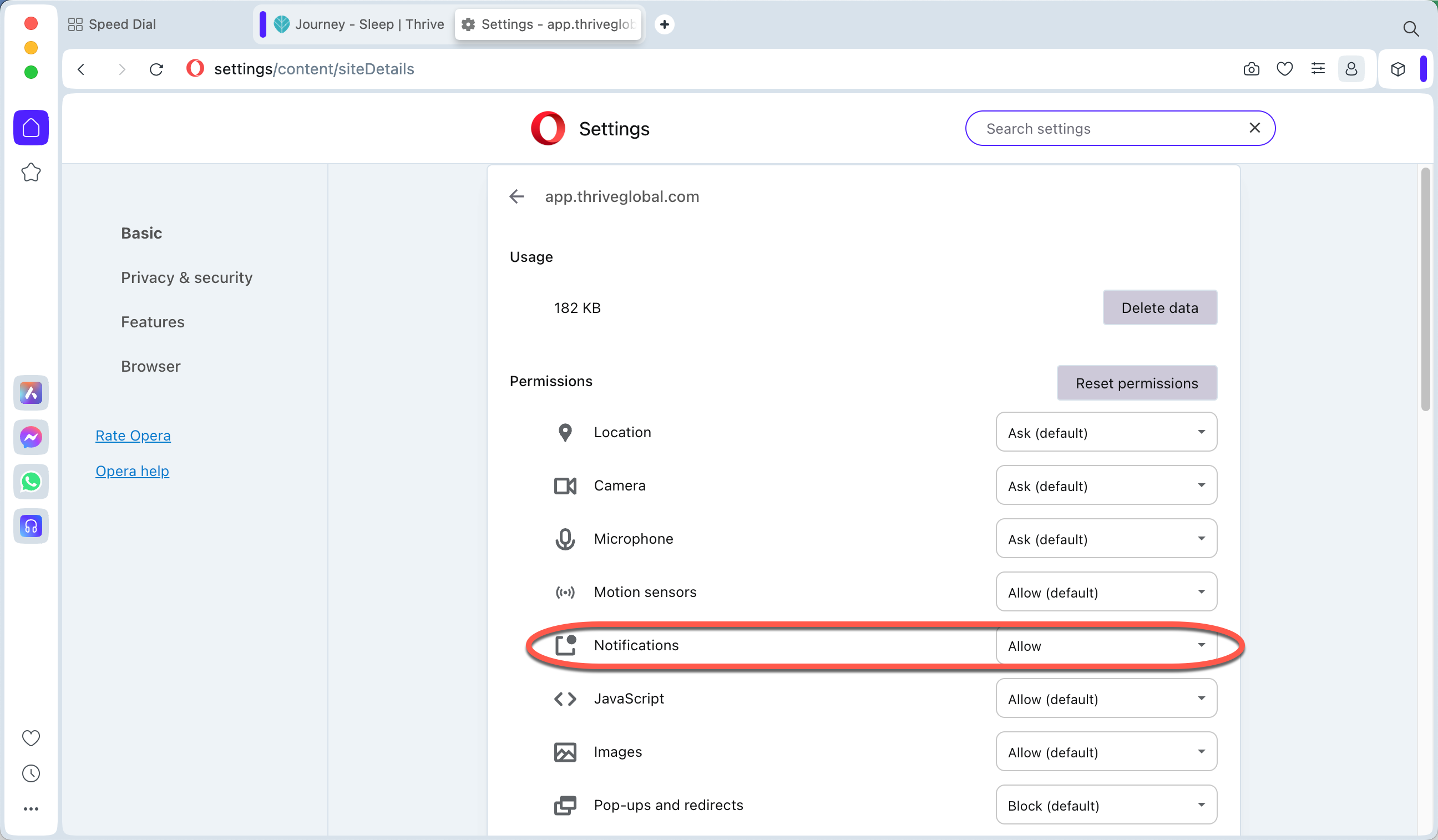
Task: Click the Camera icon in permissions list
Action: click(x=565, y=485)
